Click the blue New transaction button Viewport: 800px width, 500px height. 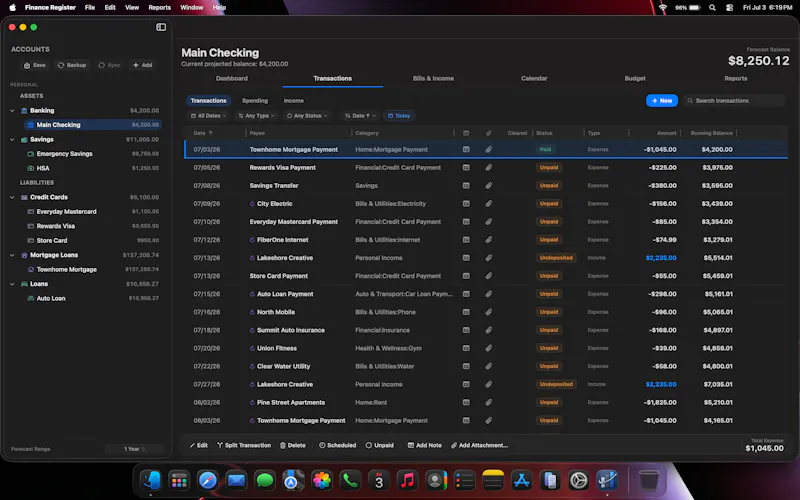662,101
